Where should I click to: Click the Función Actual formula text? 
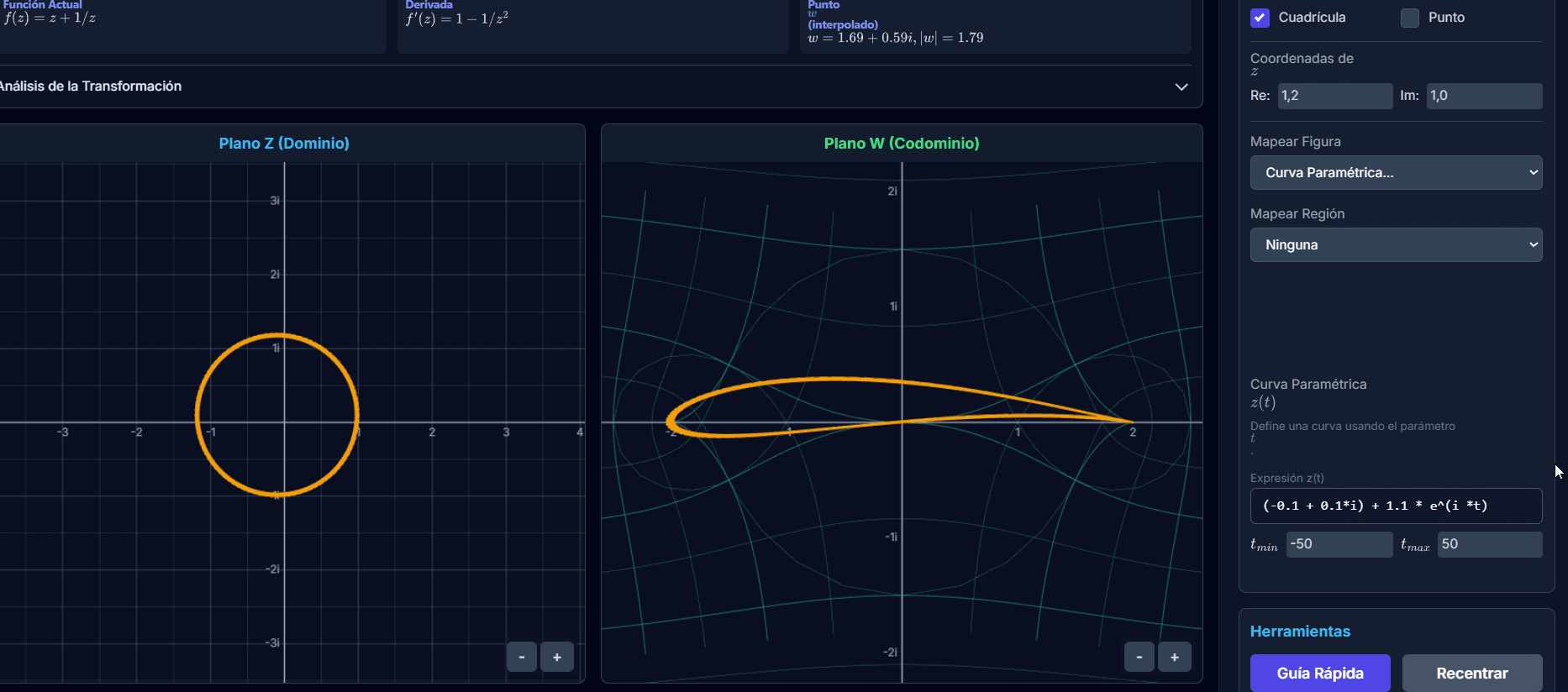coord(50,18)
